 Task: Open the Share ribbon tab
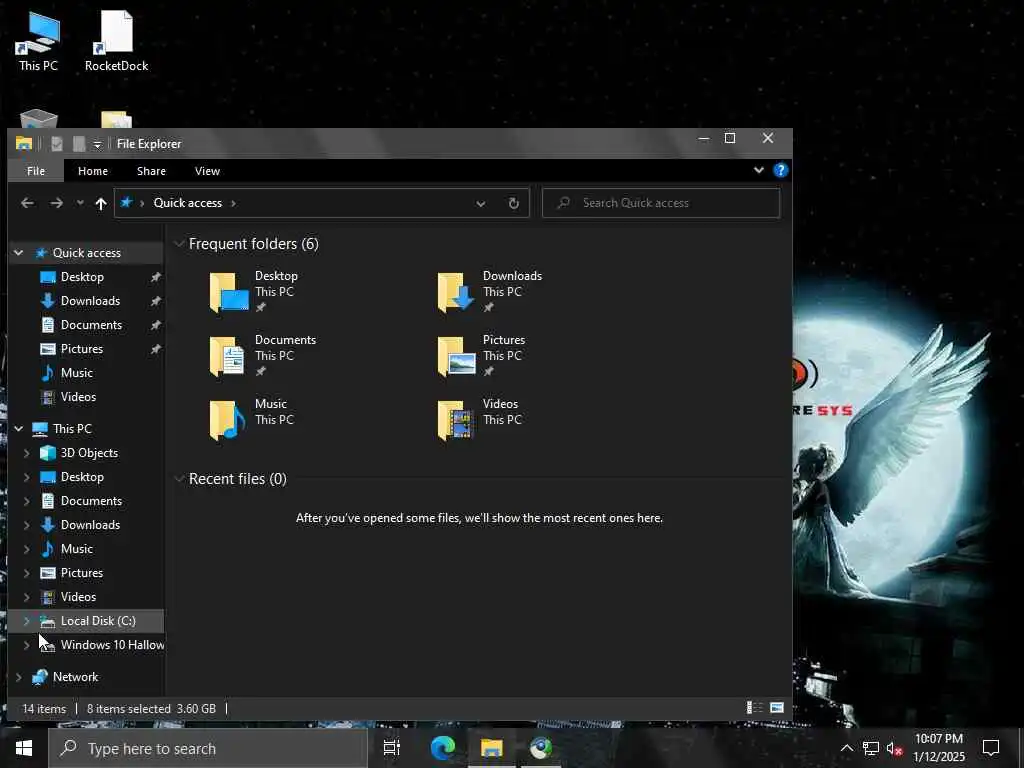pyautogui.click(x=152, y=171)
